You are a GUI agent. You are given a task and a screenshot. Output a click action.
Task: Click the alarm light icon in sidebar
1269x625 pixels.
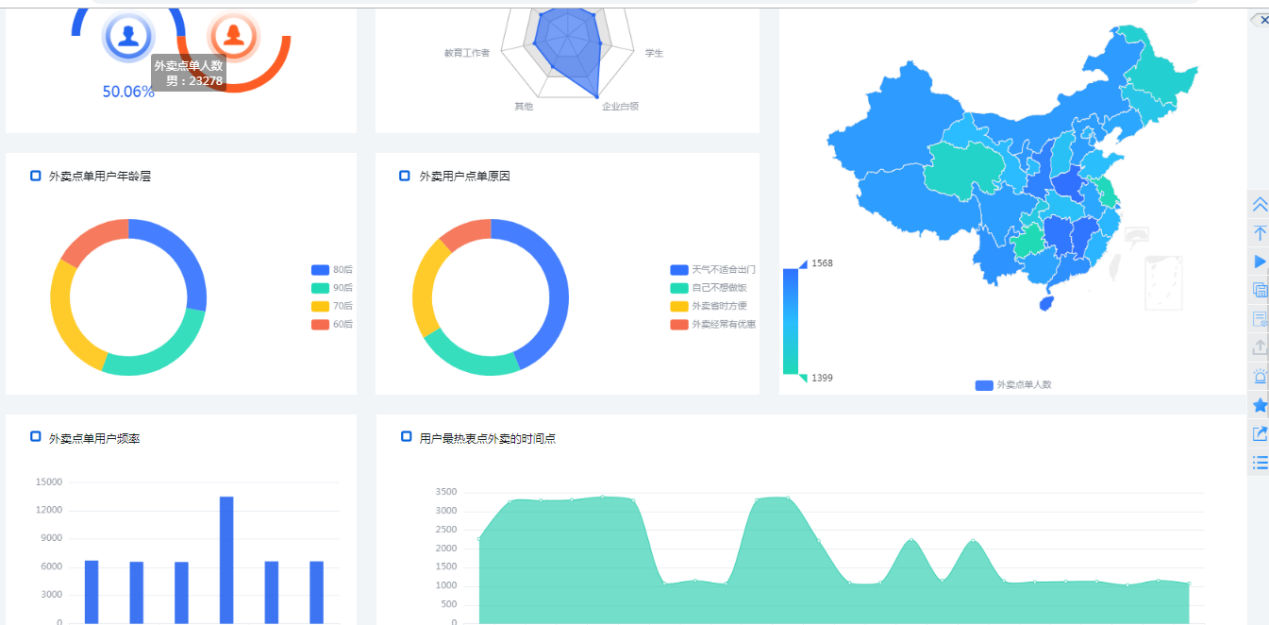pos(1259,377)
